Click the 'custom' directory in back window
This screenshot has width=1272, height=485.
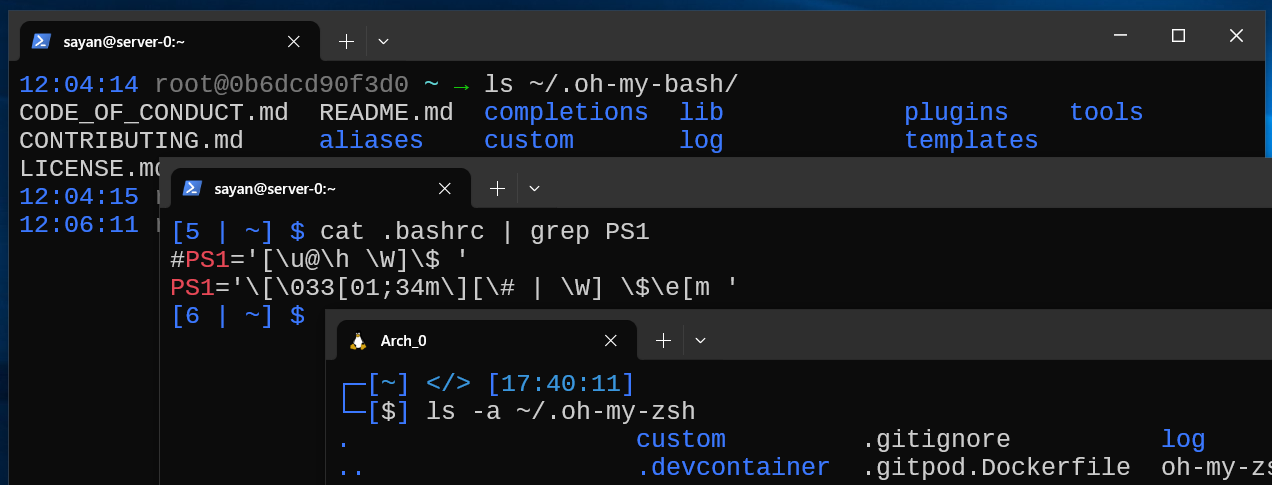529,141
